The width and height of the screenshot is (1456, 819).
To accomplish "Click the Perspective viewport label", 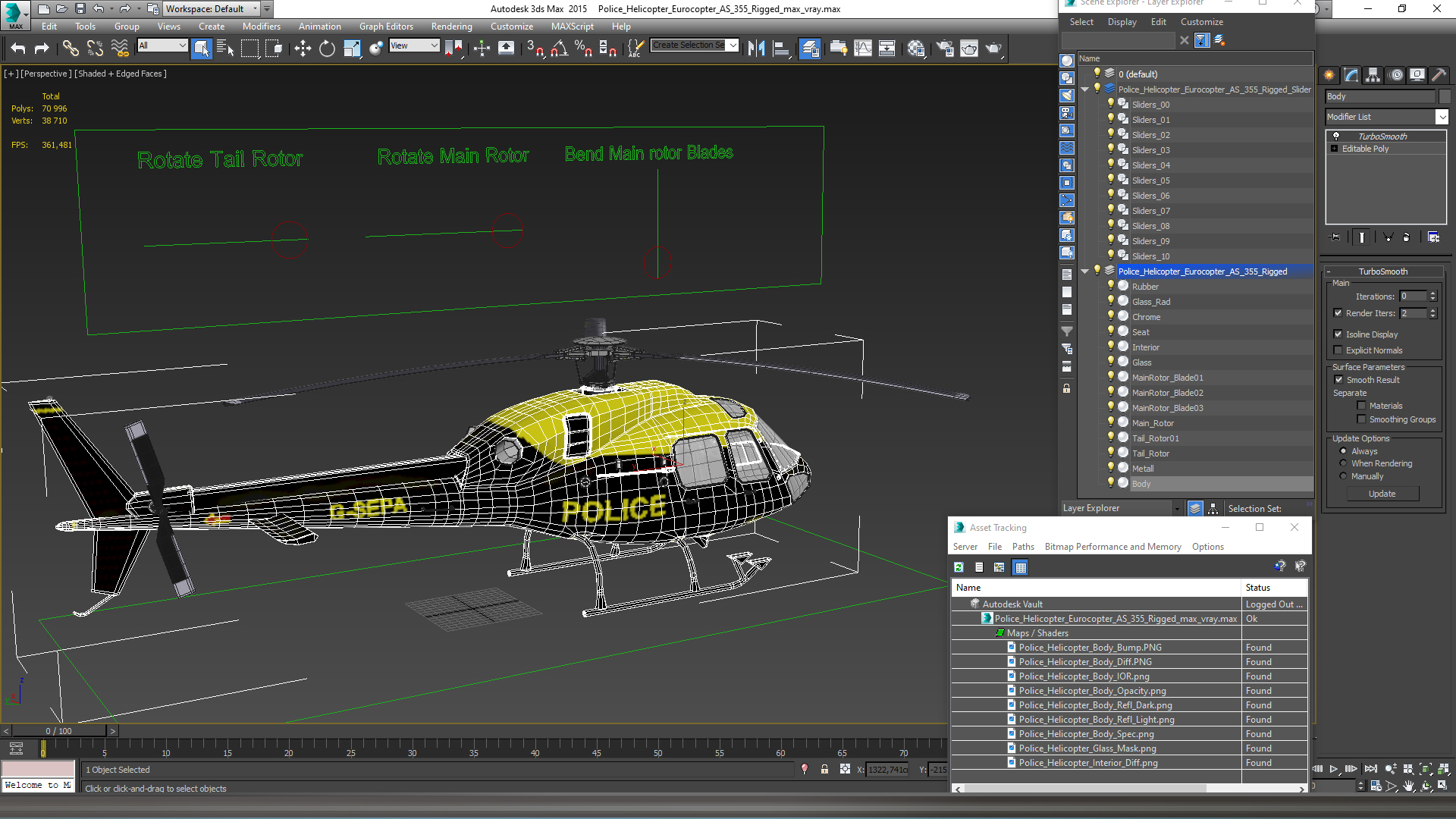I will [x=45, y=74].
